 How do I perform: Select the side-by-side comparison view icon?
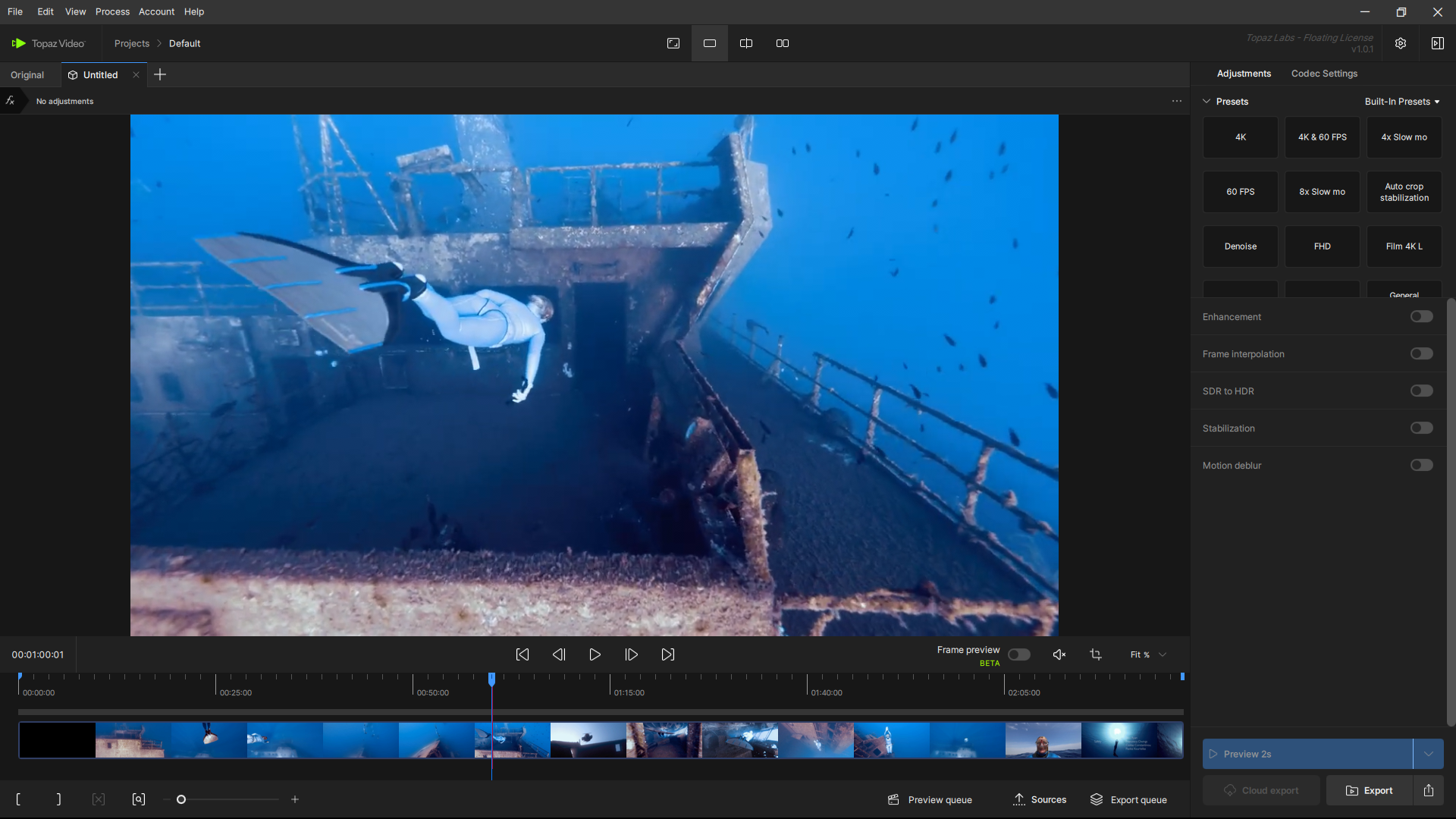click(x=783, y=43)
